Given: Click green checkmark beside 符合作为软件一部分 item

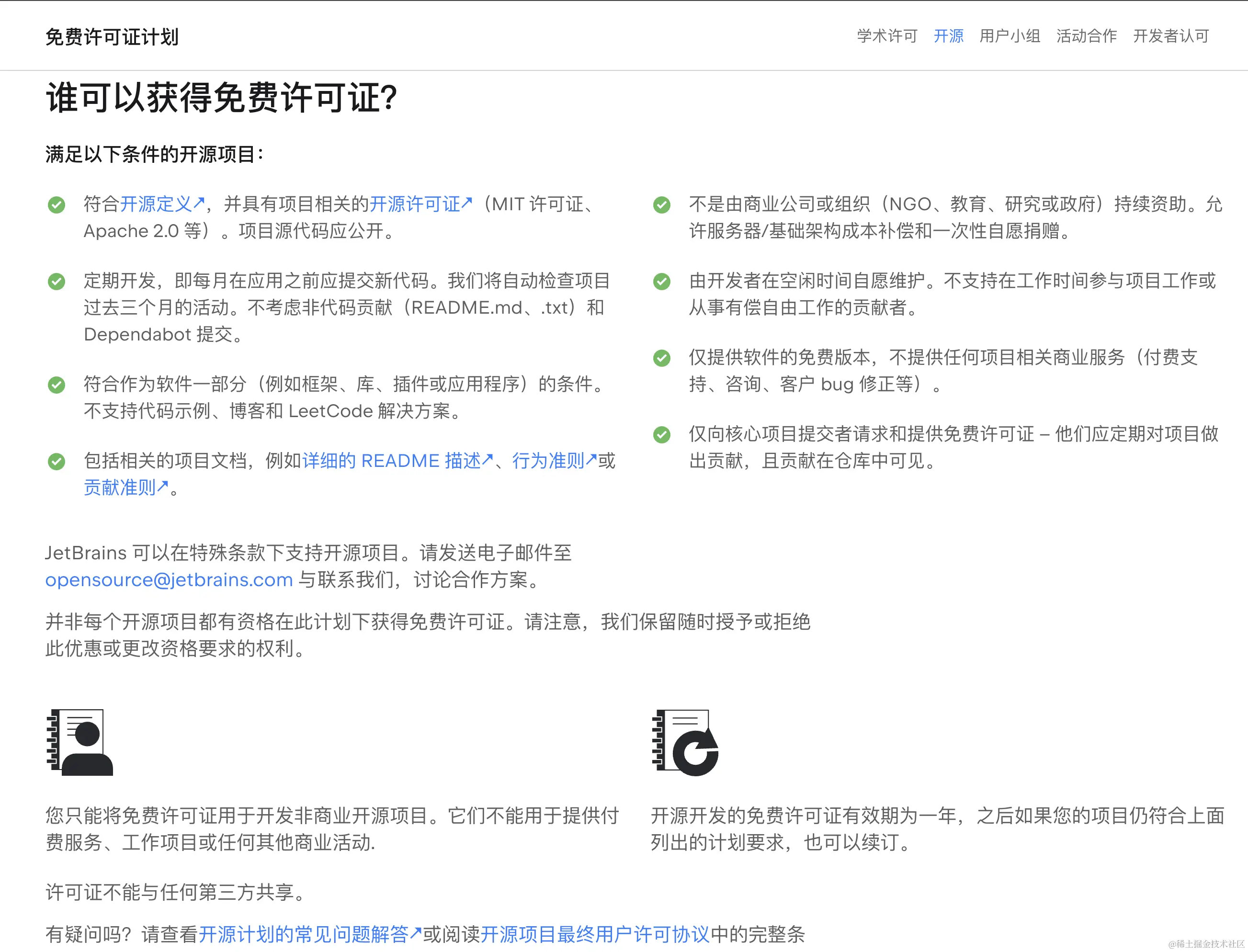Looking at the screenshot, I should click(56, 385).
